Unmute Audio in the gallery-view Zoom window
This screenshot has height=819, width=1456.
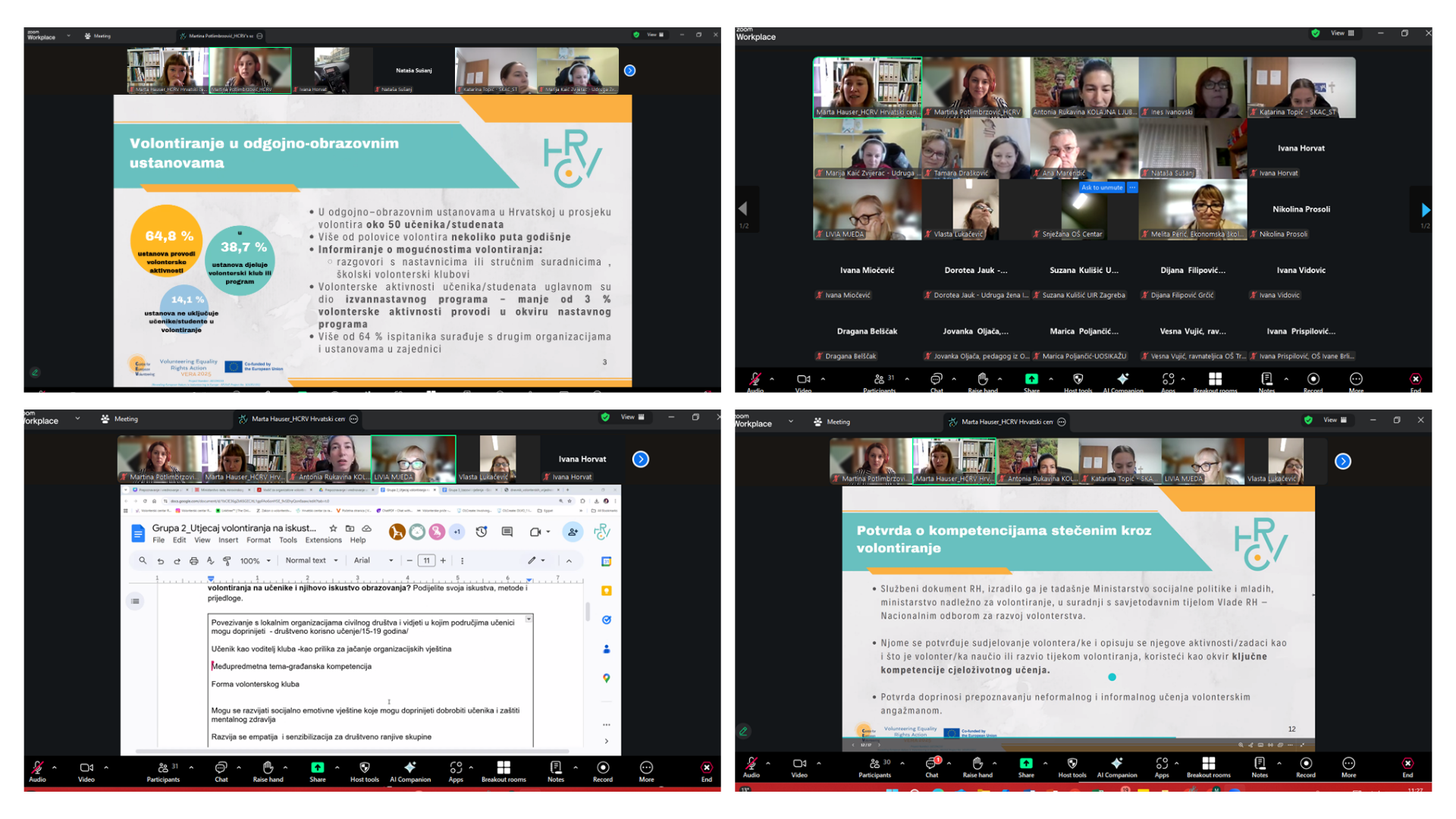pyautogui.click(x=755, y=381)
